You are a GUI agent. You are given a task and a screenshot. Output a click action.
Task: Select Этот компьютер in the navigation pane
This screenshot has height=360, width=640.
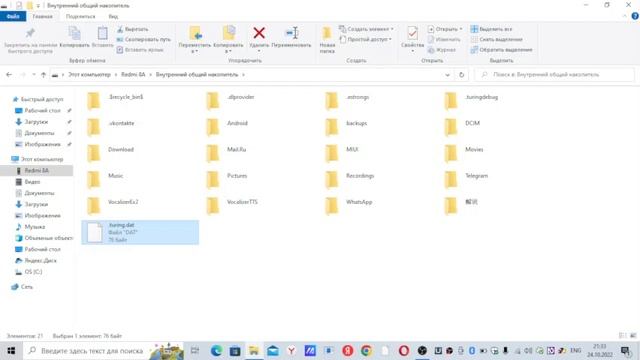pos(38,159)
